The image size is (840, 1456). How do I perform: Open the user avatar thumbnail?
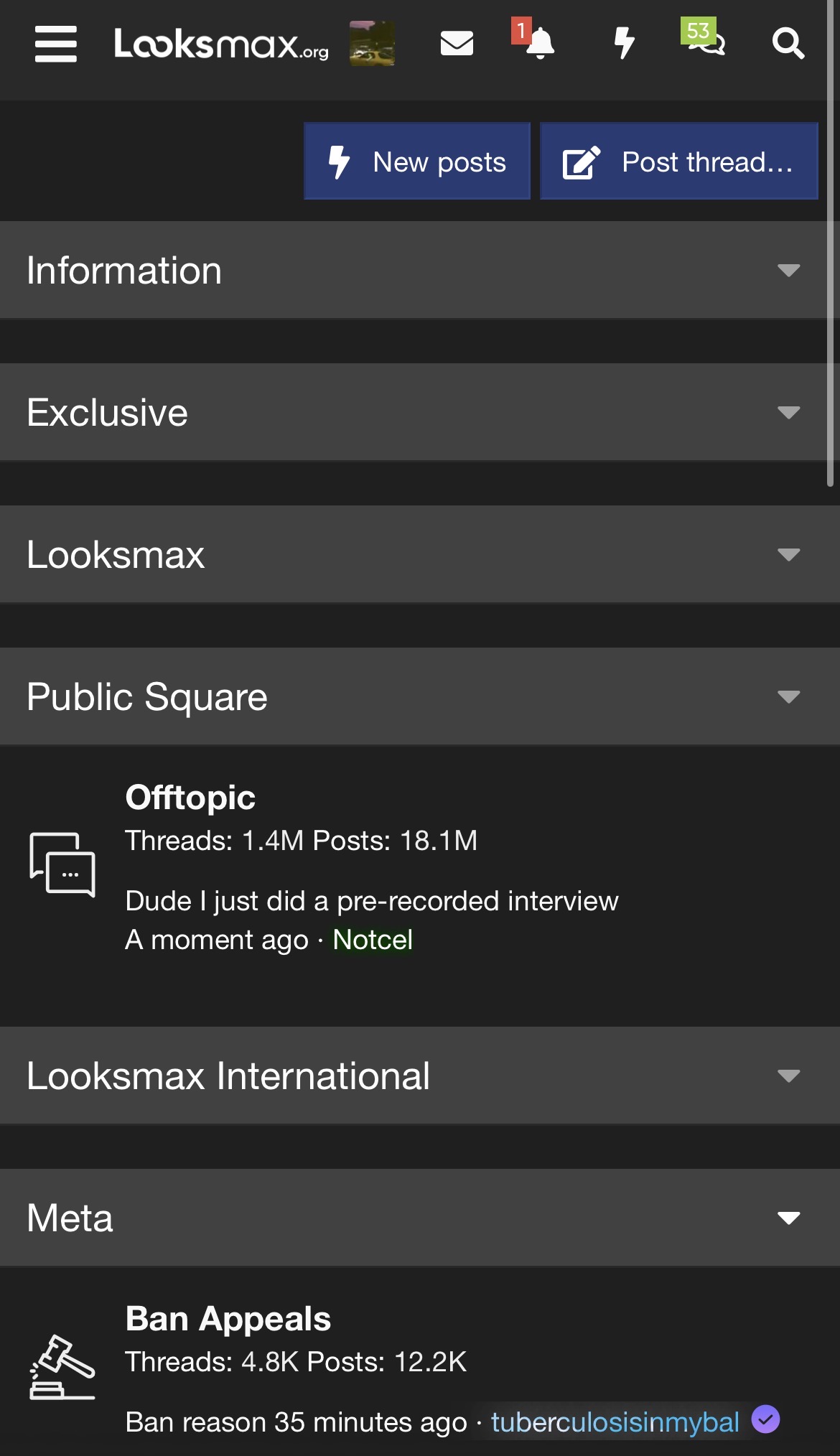[372, 44]
